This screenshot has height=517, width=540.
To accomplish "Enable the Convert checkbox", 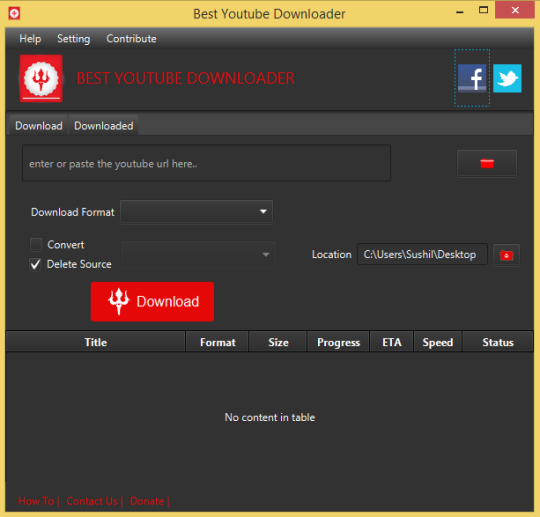I will (x=36, y=244).
